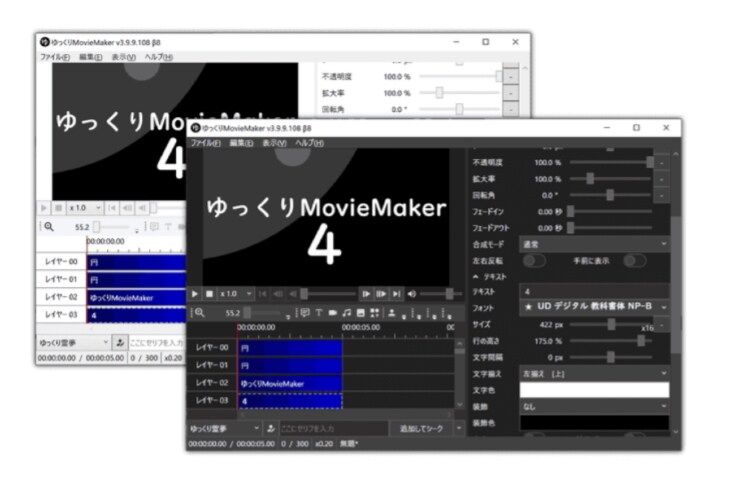736x480 pixels.
Task: Add a video item with the camera icon
Action: [x=333, y=313]
